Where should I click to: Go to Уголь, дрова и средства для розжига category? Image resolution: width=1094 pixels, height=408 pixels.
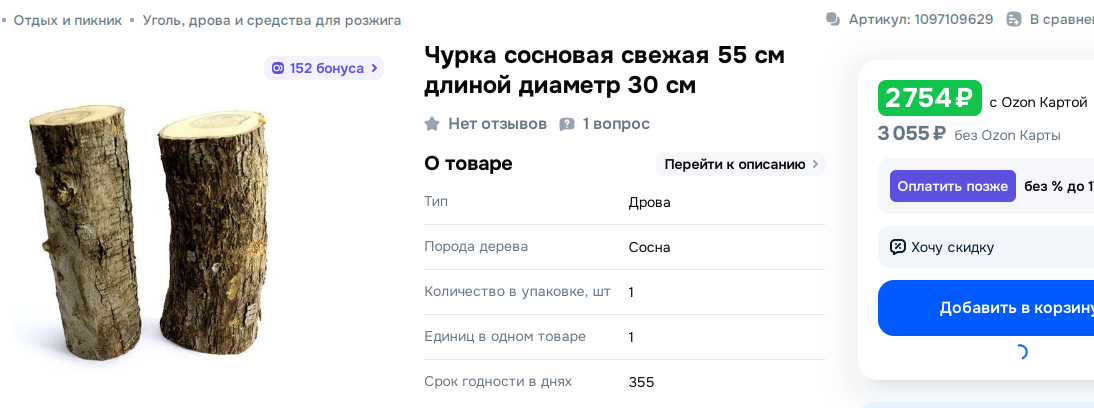tap(272, 20)
